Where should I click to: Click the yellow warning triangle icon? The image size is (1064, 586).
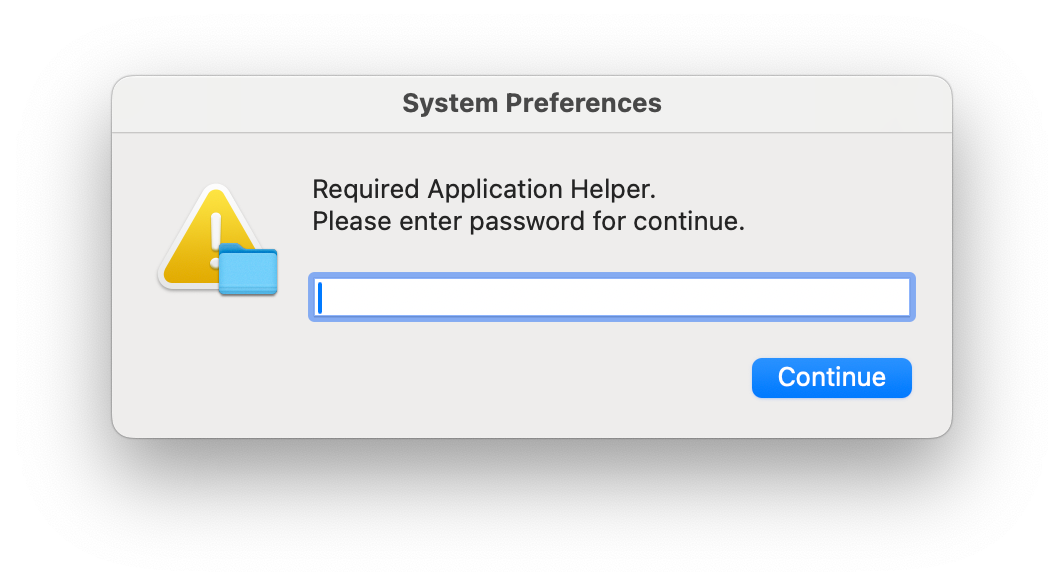212,237
